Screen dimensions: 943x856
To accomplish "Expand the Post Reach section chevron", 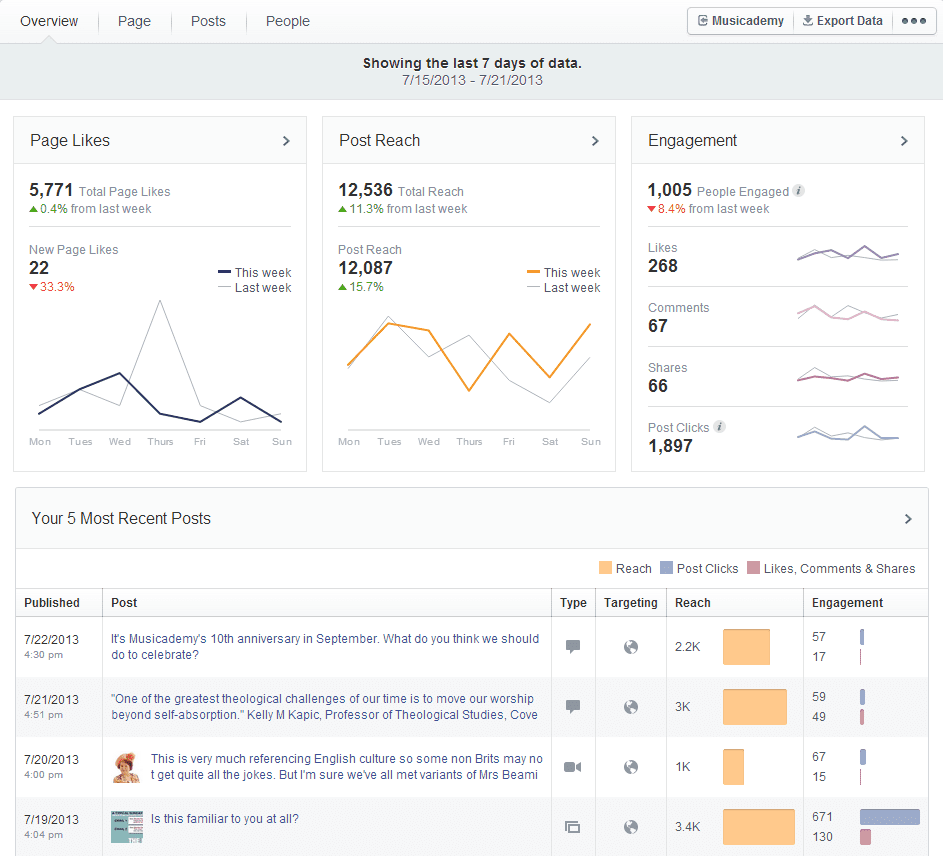I will (x=595, y=140).
